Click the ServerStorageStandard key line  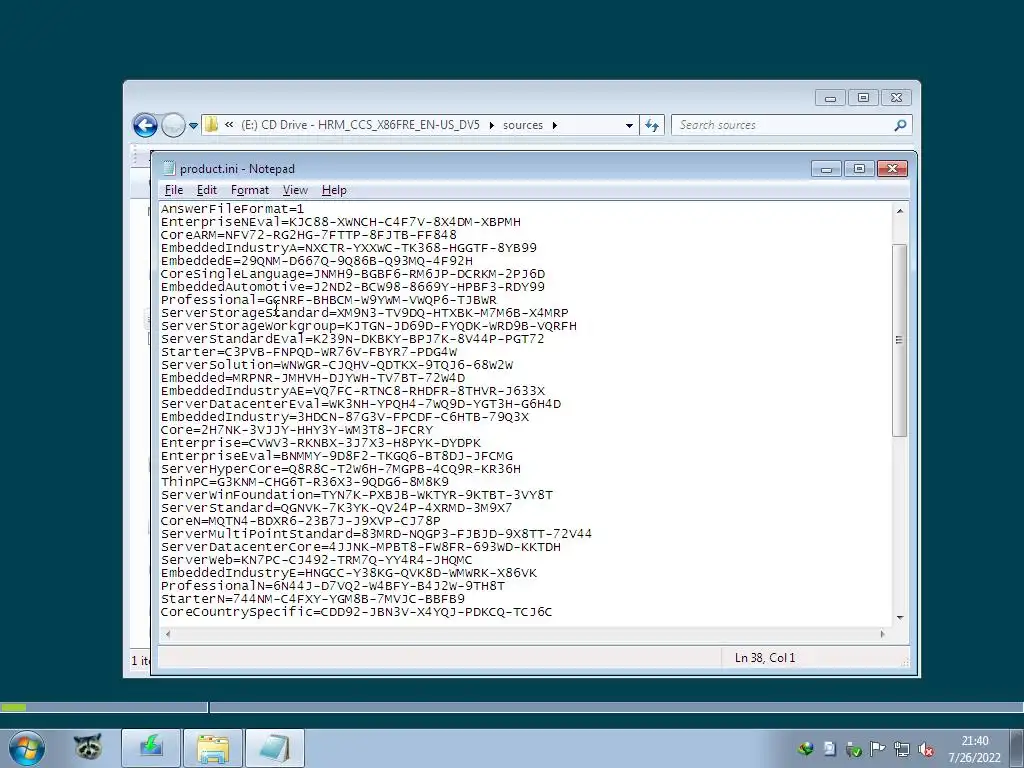coord(364,313)
